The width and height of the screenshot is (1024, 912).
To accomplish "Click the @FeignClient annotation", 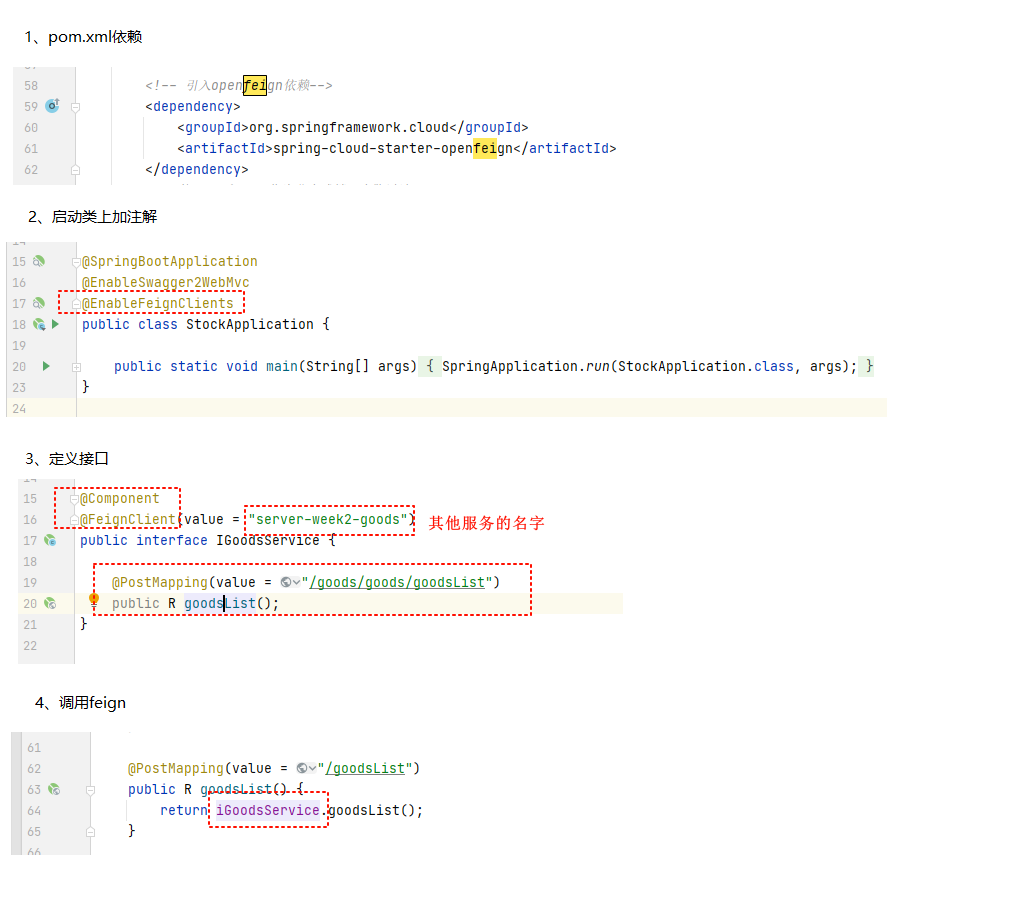I will click(x=128, y=519).
